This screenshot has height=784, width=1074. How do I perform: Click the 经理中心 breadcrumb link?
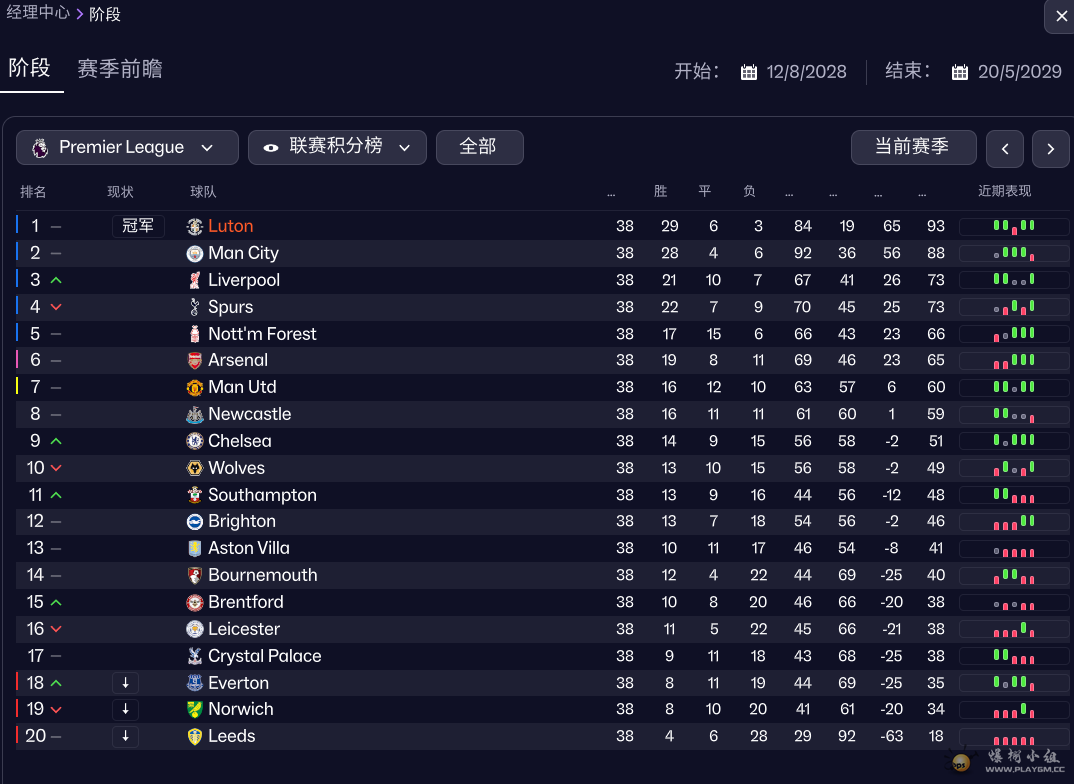coord(38,13)
